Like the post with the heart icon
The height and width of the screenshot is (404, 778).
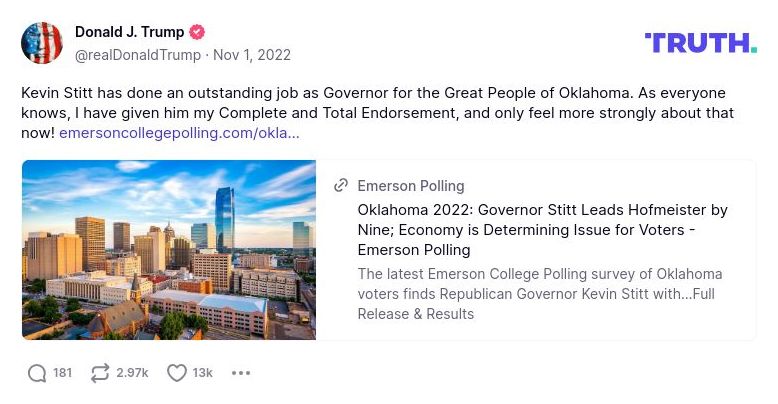point(177,373)
